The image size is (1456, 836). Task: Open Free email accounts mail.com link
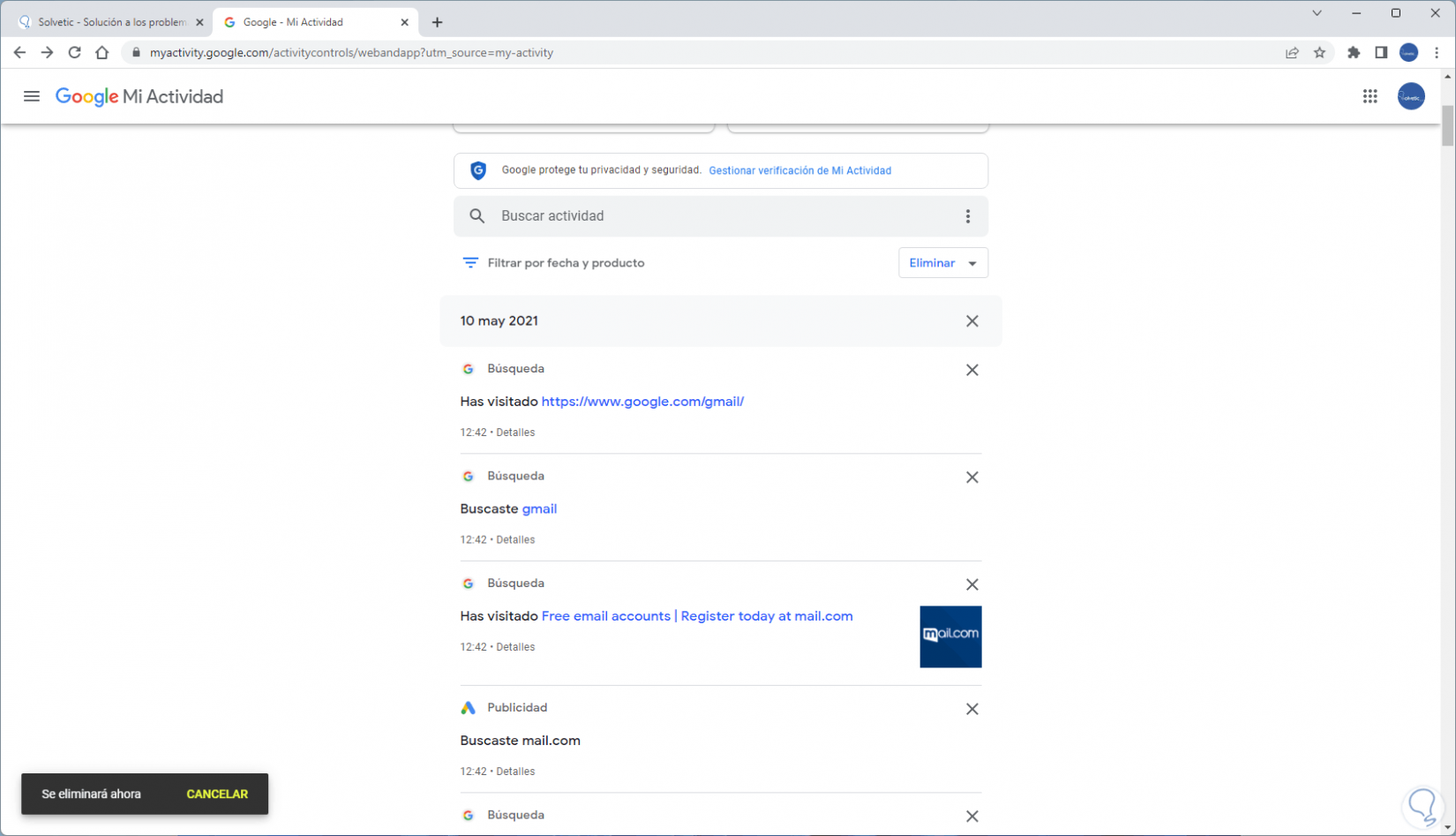click(x=697, y=616)
